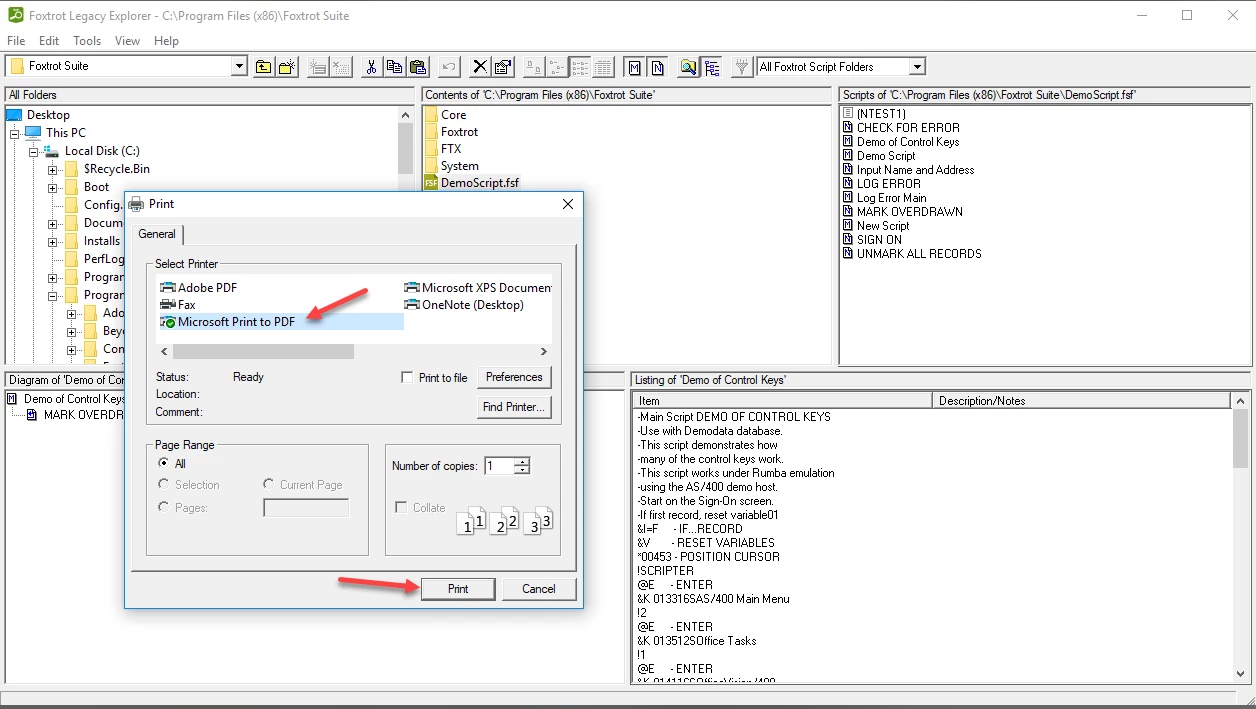The image size is (1256, 709).
Task: Toggle the Collate checkbox
Action: [401, 508]
